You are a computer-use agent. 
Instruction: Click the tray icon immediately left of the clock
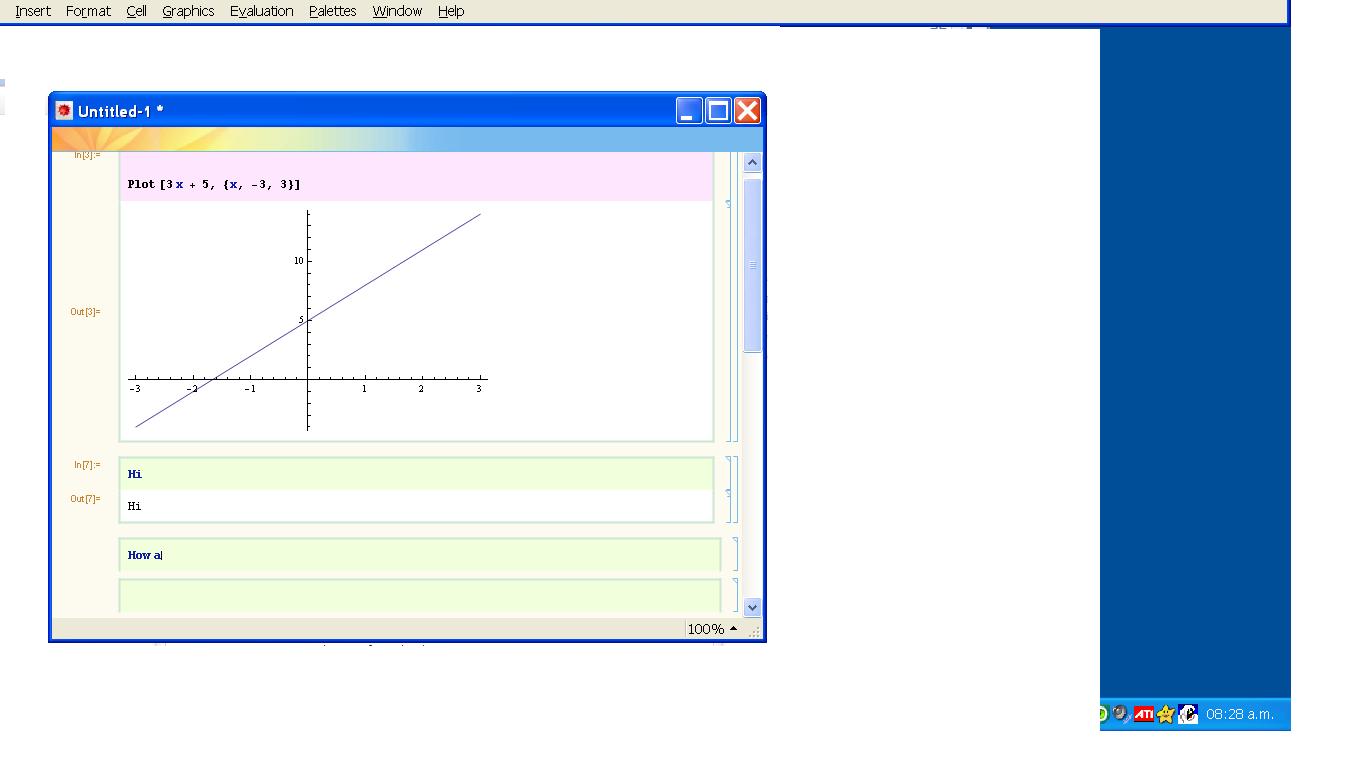(1188, 713)
